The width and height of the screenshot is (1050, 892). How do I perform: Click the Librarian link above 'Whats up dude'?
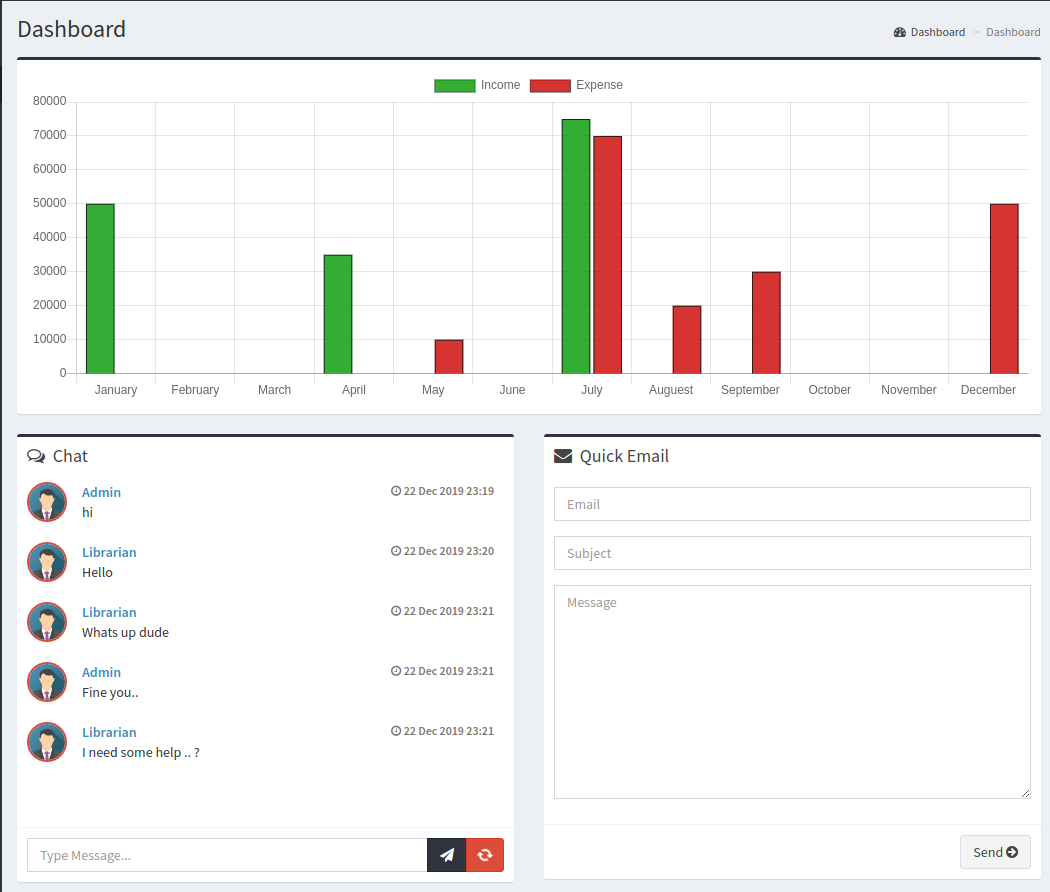109,612
